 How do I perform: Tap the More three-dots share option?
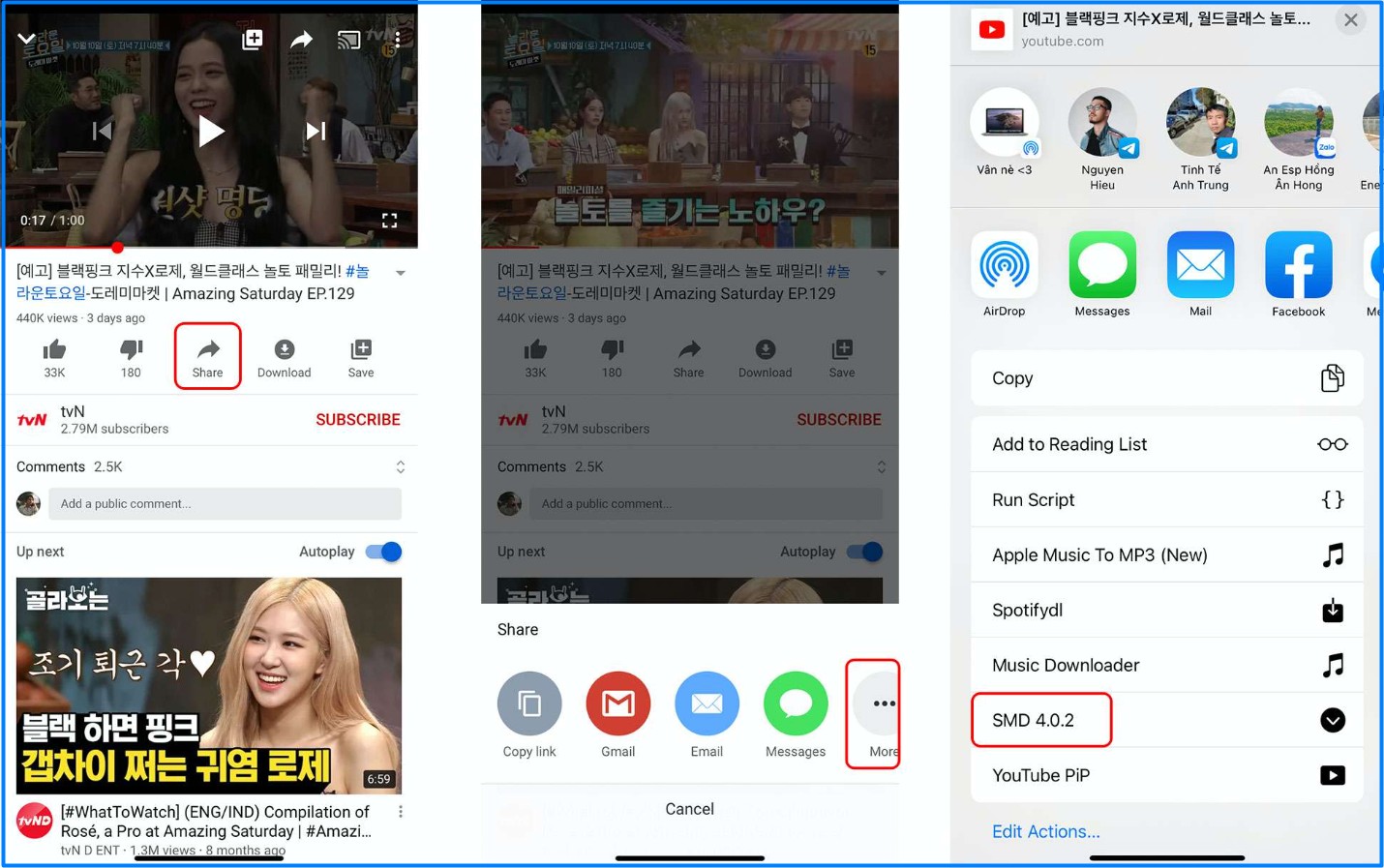(882, 704)
